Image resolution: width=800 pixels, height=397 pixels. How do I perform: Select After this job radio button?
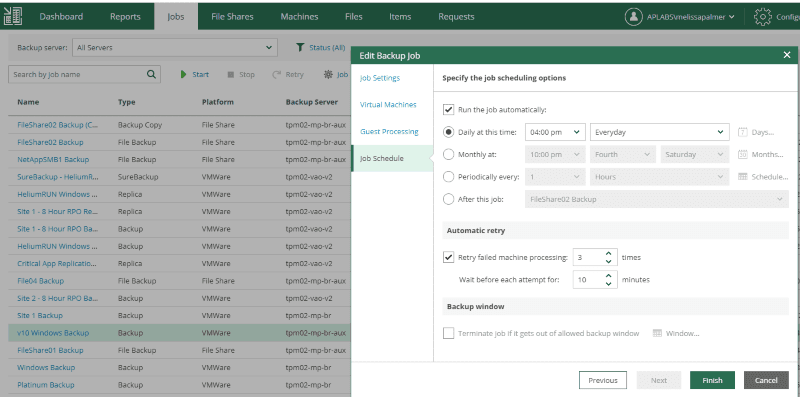[x=448, y=199]
